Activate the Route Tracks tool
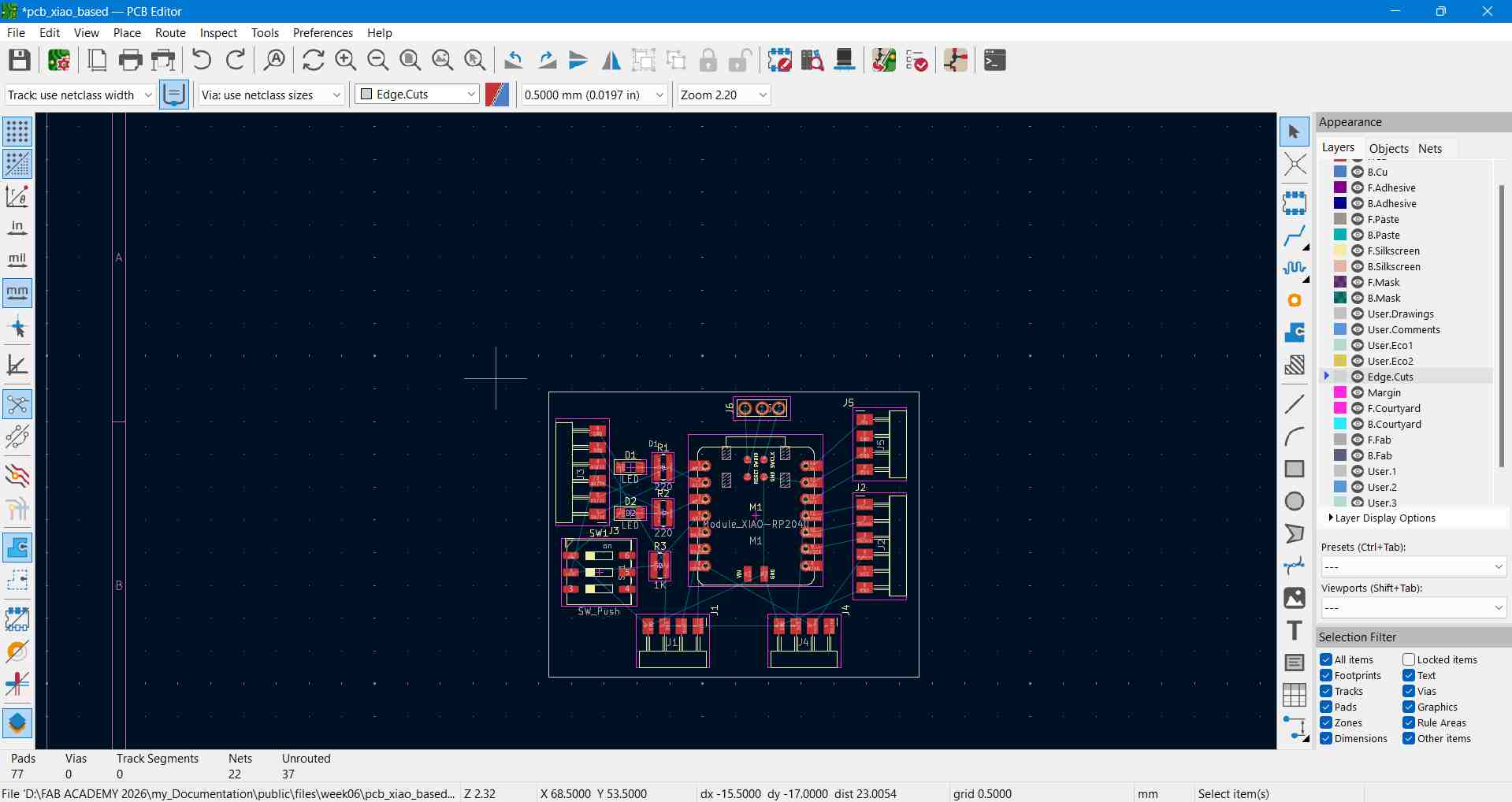1512x802 pixels. click(1294, 236)
